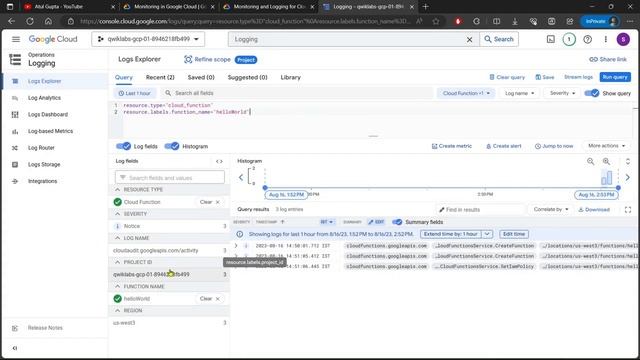
Task: Open the help question mark icon
Action: [x=587, y=39]
